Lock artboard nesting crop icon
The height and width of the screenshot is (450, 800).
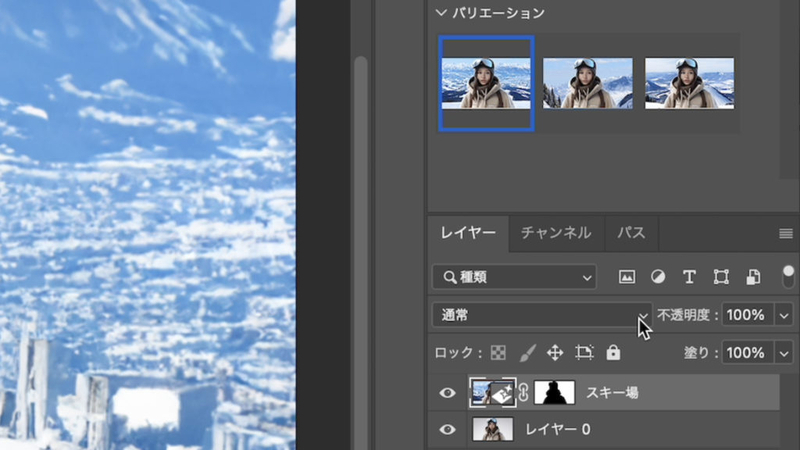click(584, 353)
